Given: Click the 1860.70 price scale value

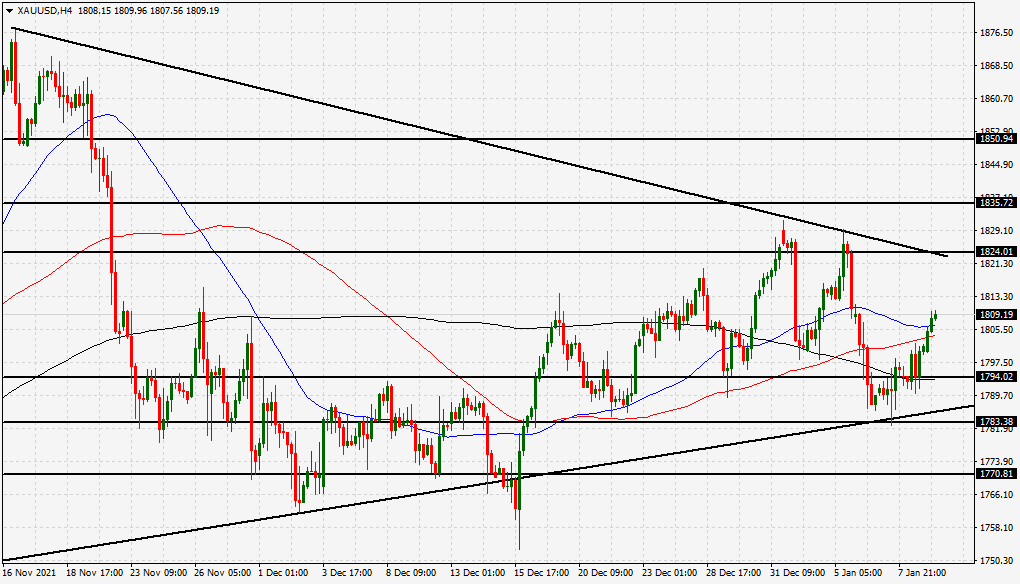Looking at the screenshot, I should click(996, 99).
